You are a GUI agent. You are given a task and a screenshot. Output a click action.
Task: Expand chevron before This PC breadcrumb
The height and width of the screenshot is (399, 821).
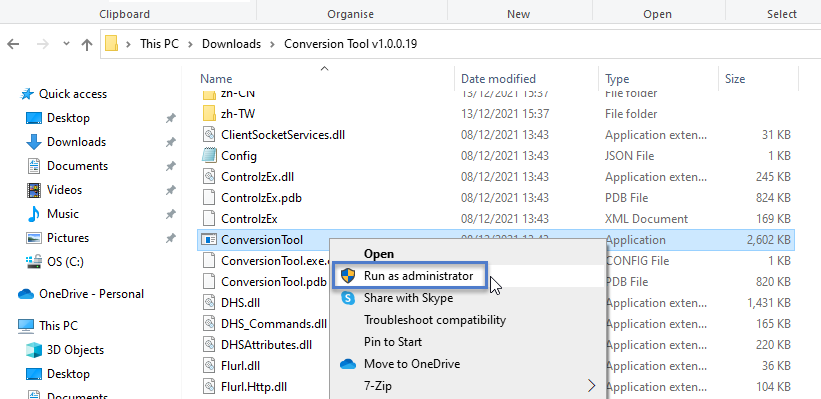(128, 44)
